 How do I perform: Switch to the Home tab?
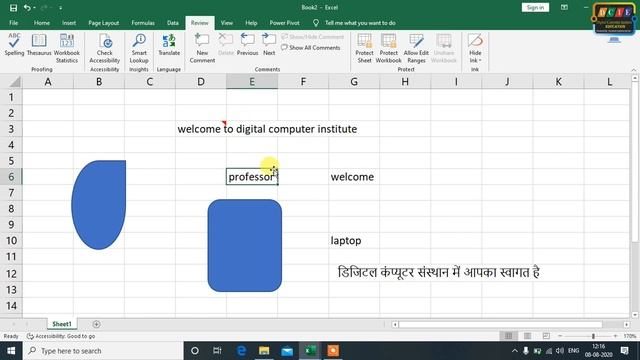(x=42, y=23)
